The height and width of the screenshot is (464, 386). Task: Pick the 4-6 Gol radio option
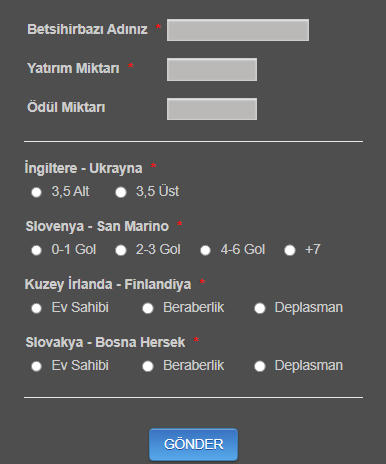tap(205, 250)
